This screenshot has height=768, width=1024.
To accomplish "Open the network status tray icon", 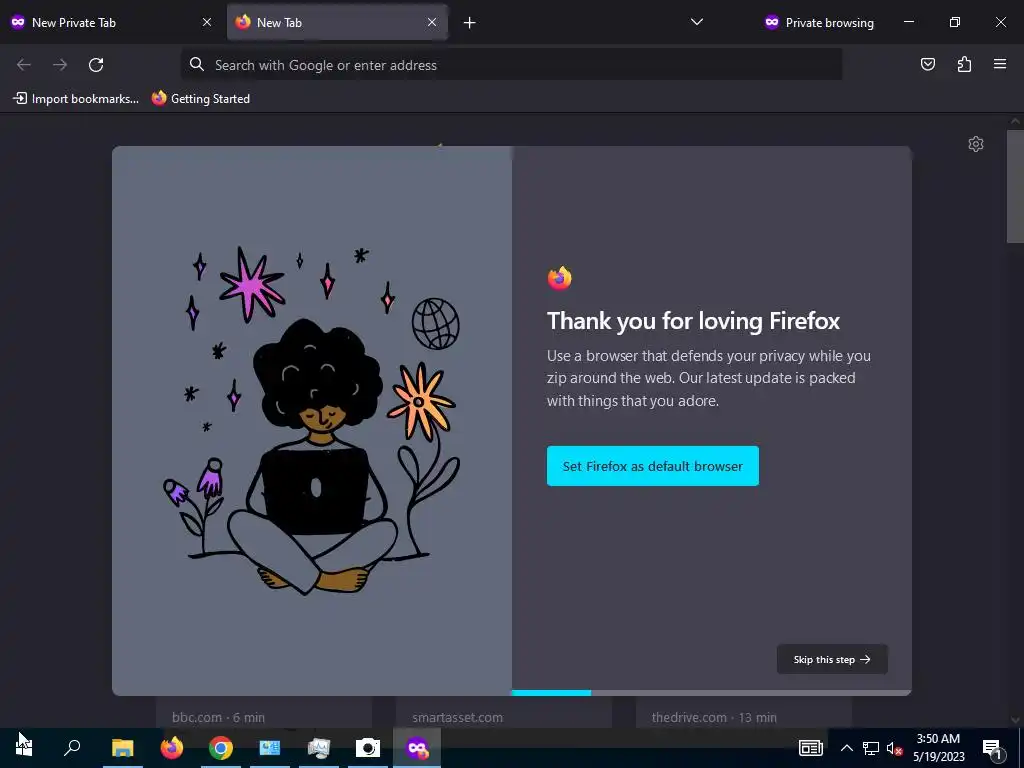I will click(871, 748).
